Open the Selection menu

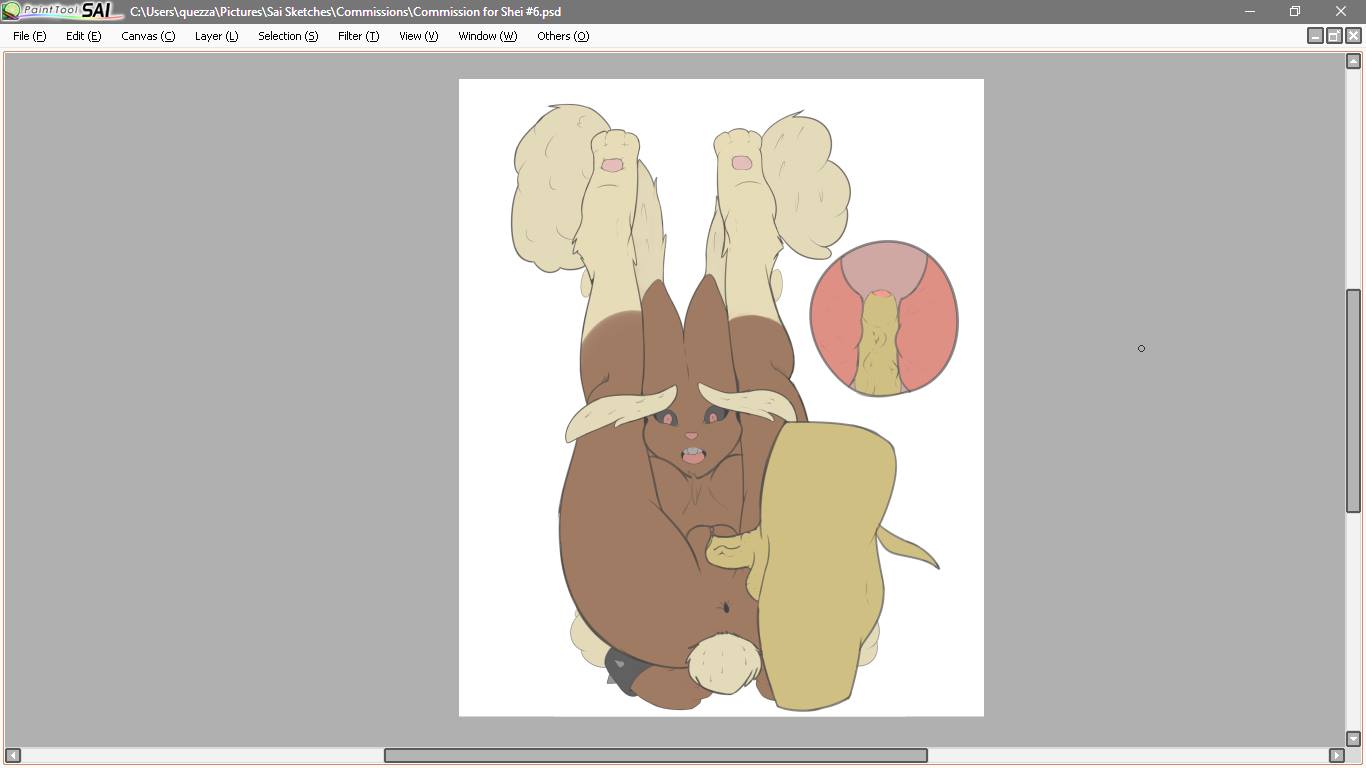(288, 36)
